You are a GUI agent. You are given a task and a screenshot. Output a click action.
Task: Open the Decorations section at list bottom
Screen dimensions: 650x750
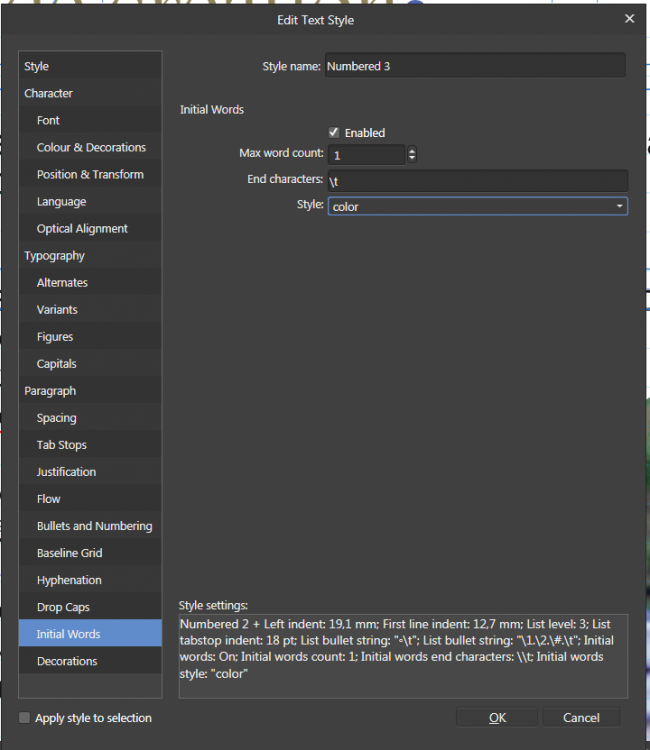coord(67,661)
